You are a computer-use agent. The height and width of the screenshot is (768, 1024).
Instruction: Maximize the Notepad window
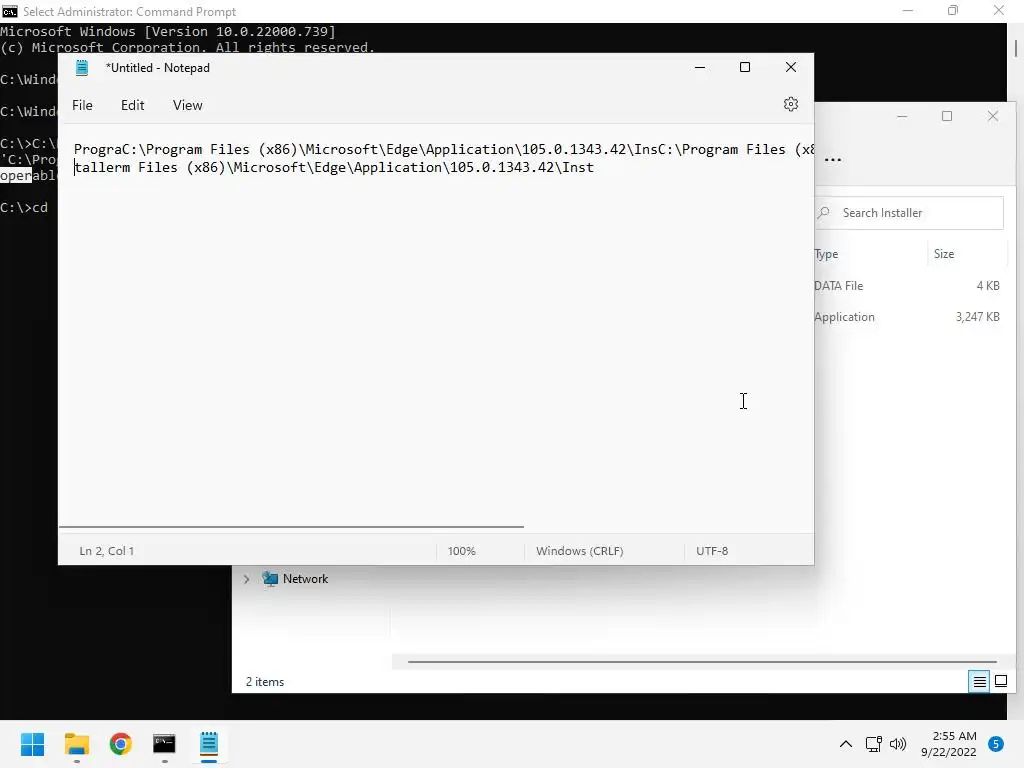click(744, 67)
